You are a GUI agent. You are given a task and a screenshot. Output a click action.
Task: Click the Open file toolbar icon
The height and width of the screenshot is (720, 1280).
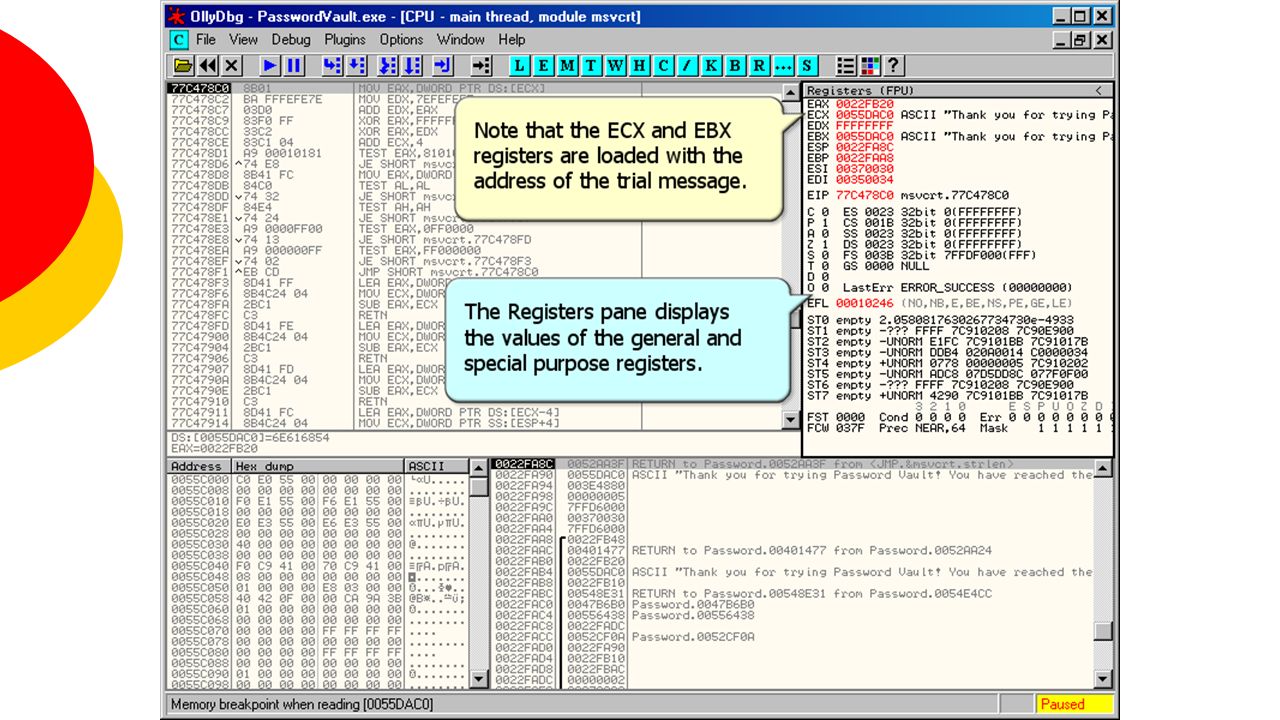(183, 66)
